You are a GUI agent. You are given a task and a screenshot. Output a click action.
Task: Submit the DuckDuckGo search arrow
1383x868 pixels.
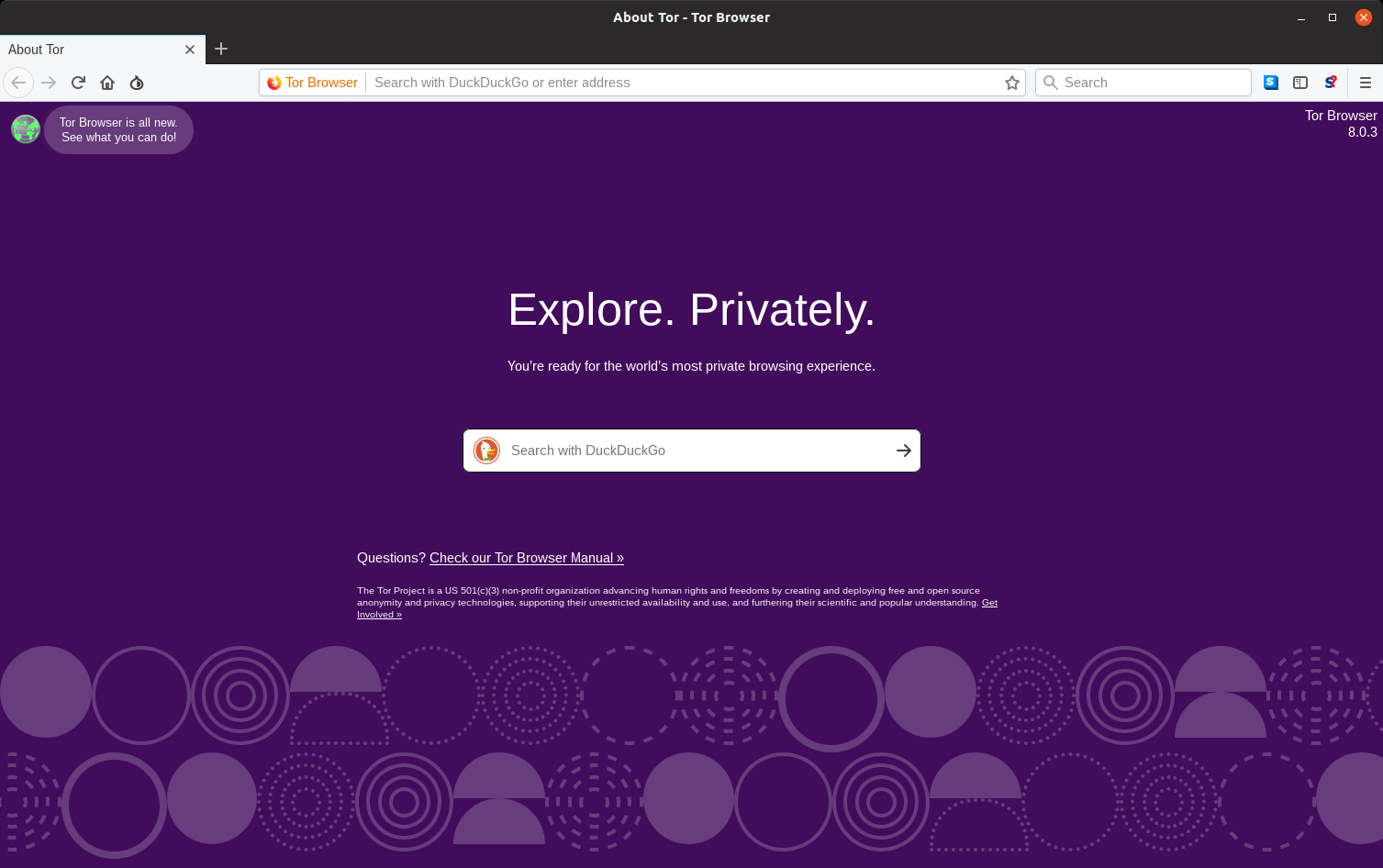click(903, 451)
